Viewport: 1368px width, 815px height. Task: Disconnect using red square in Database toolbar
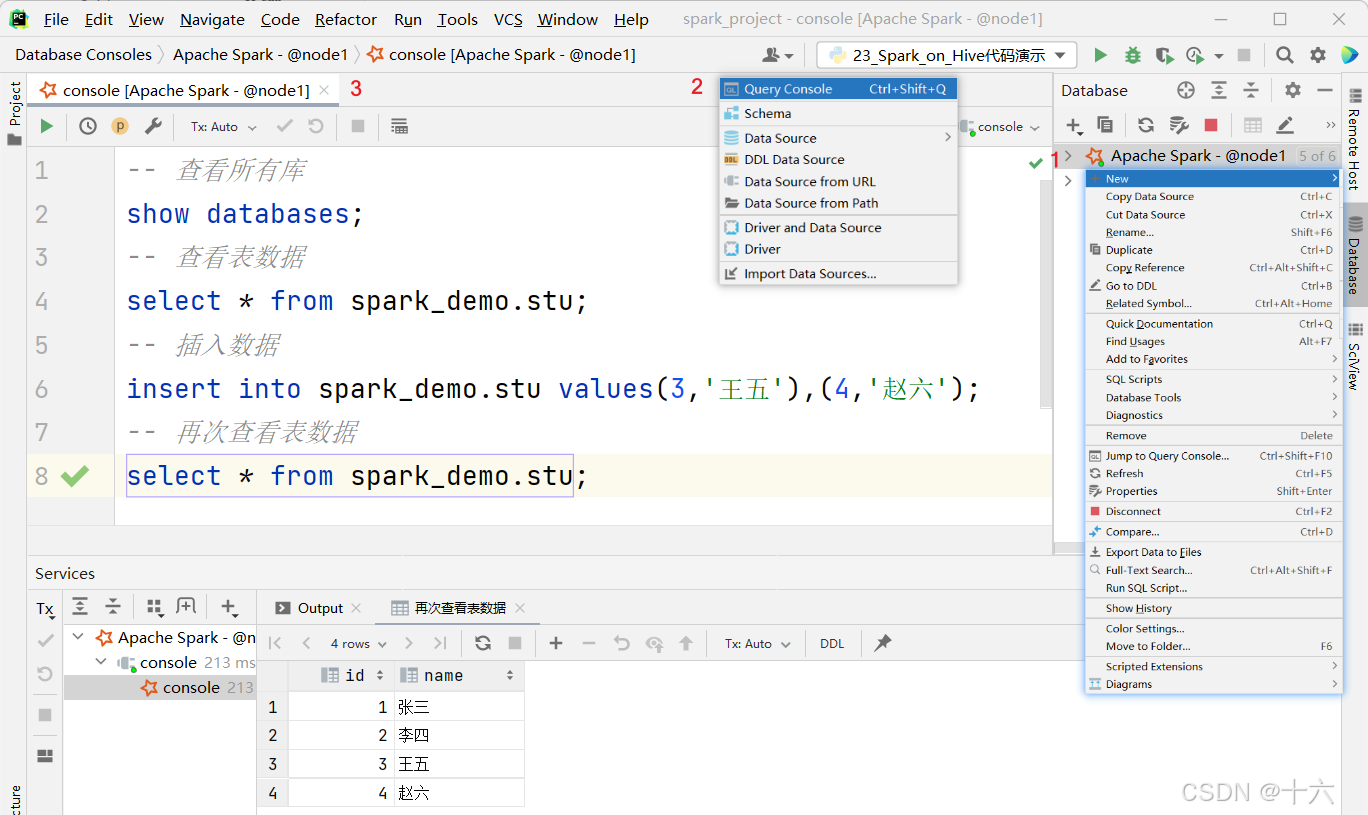click(1211, 125)
